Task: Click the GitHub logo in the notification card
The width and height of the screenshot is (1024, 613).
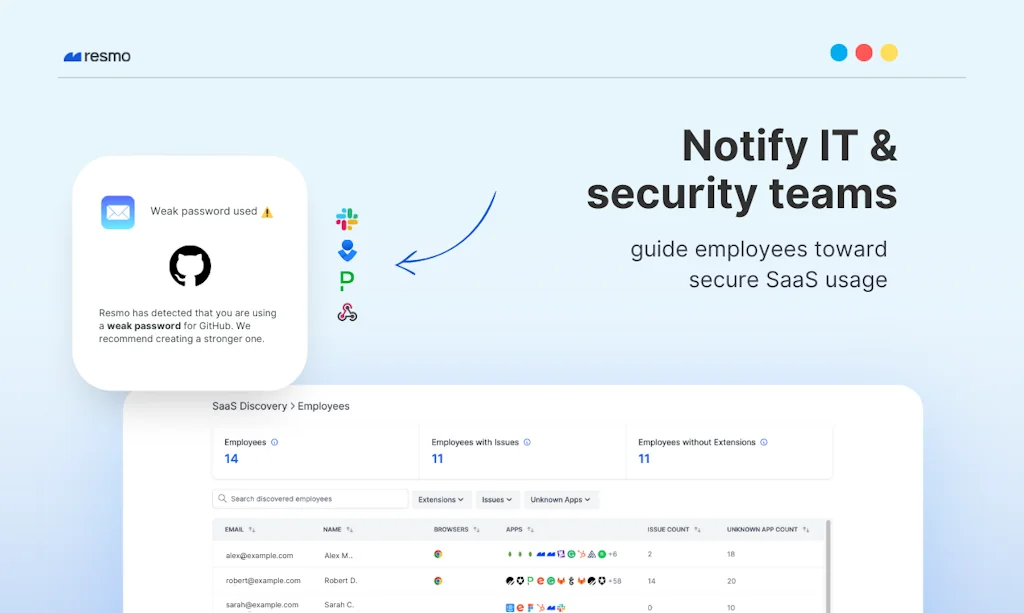Action: pos(190,266)
